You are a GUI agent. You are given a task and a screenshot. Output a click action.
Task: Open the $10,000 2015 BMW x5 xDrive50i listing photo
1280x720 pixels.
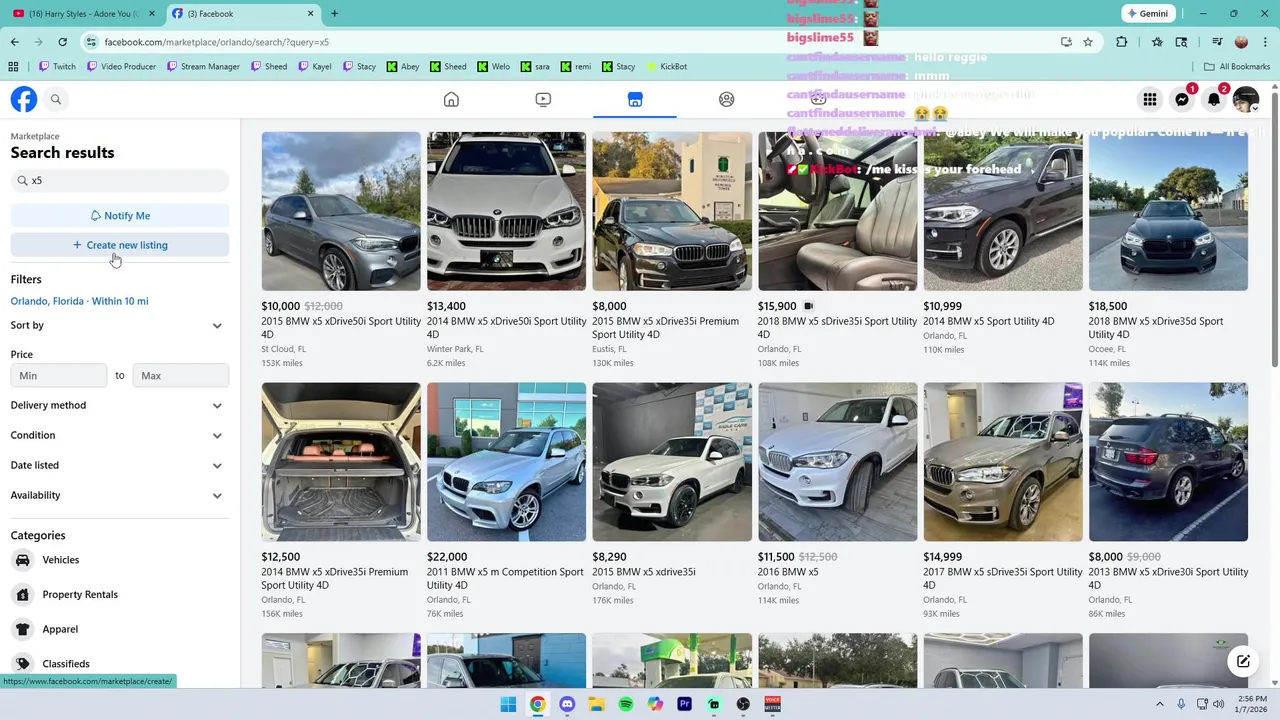[341, 211]
